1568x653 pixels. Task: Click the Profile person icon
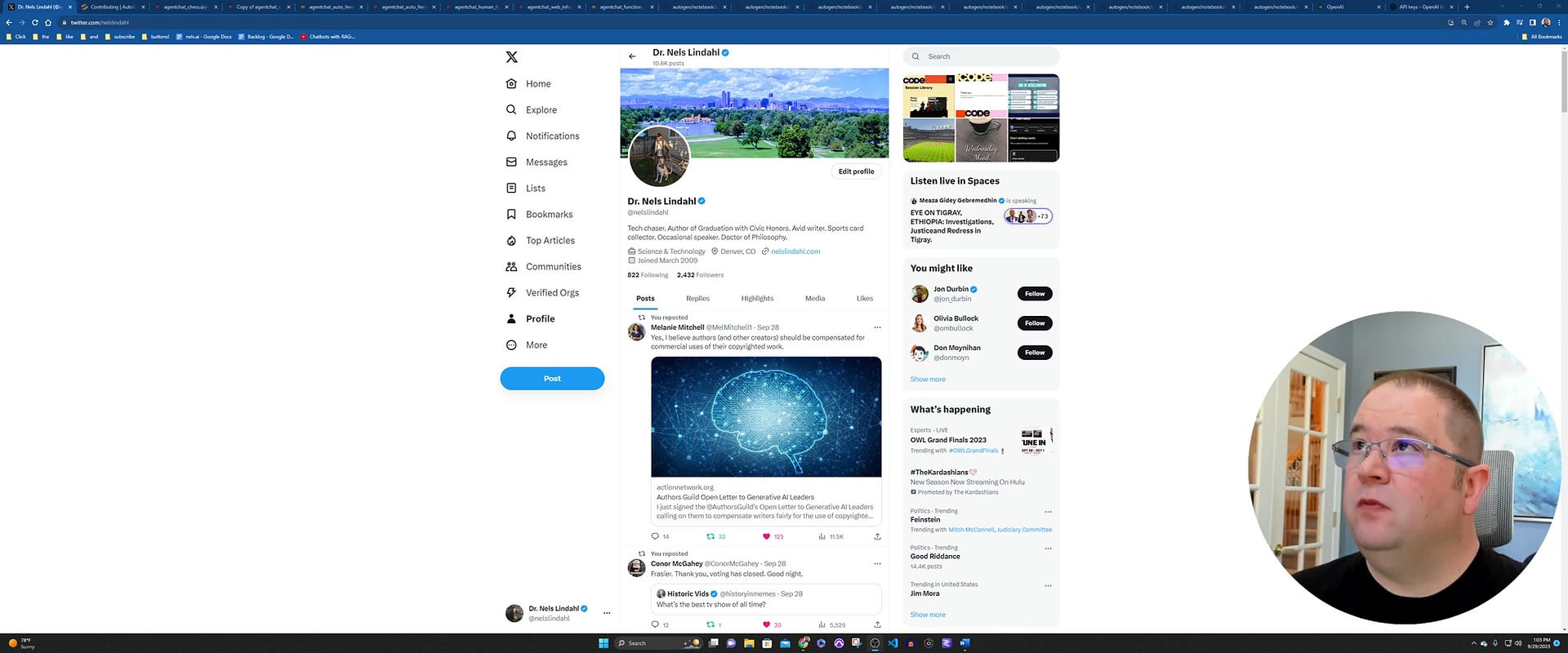point(511,319)
